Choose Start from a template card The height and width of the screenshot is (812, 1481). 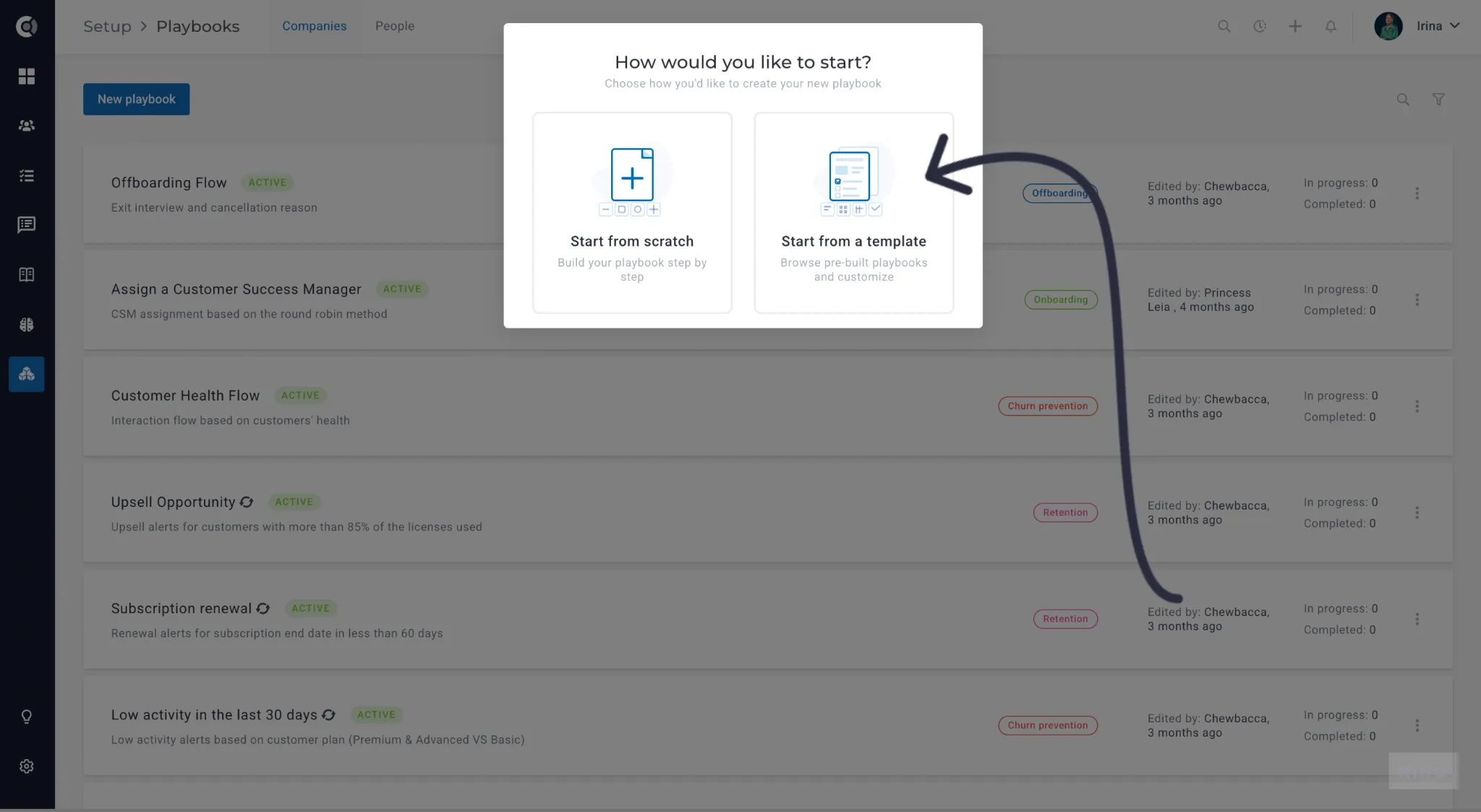tap(853, 213)
